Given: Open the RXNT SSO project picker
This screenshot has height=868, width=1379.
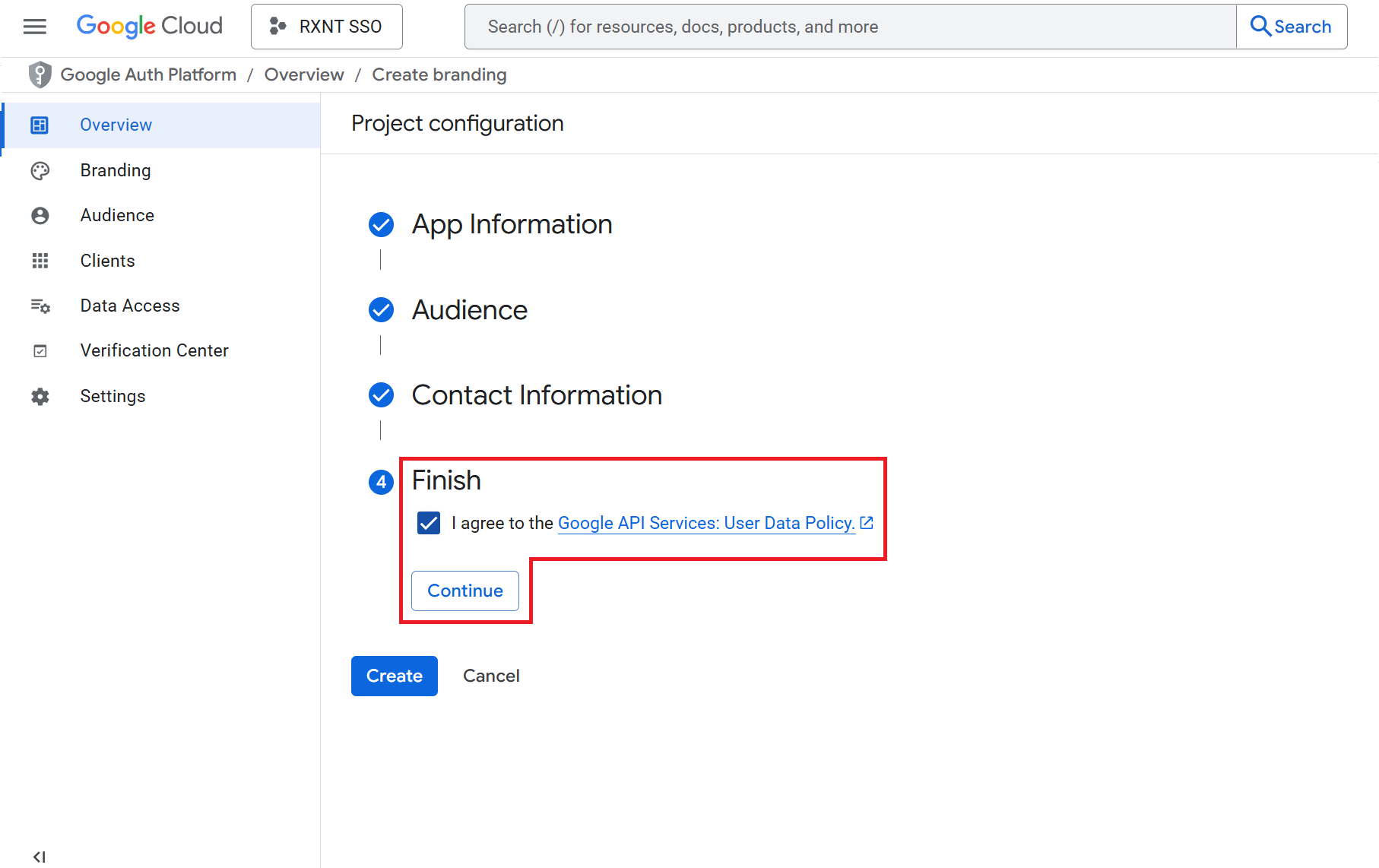Looking at the screenshot, I should pyautogui.click(x=326, y=27).
